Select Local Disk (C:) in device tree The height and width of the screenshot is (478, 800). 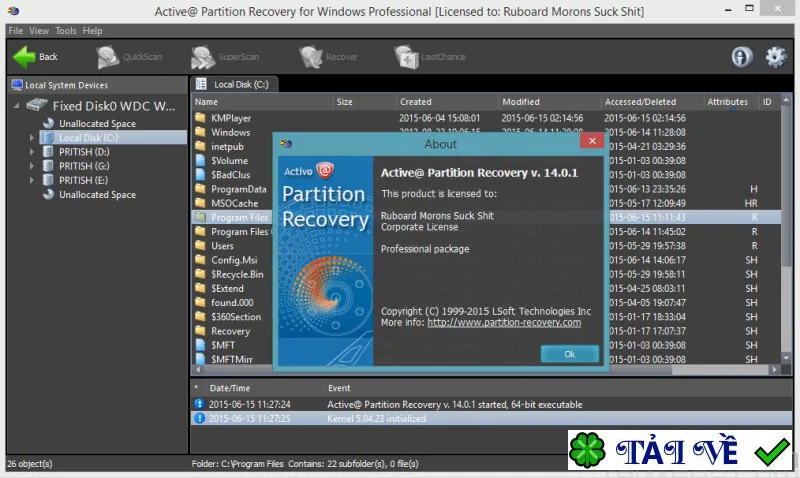point(88,138)
